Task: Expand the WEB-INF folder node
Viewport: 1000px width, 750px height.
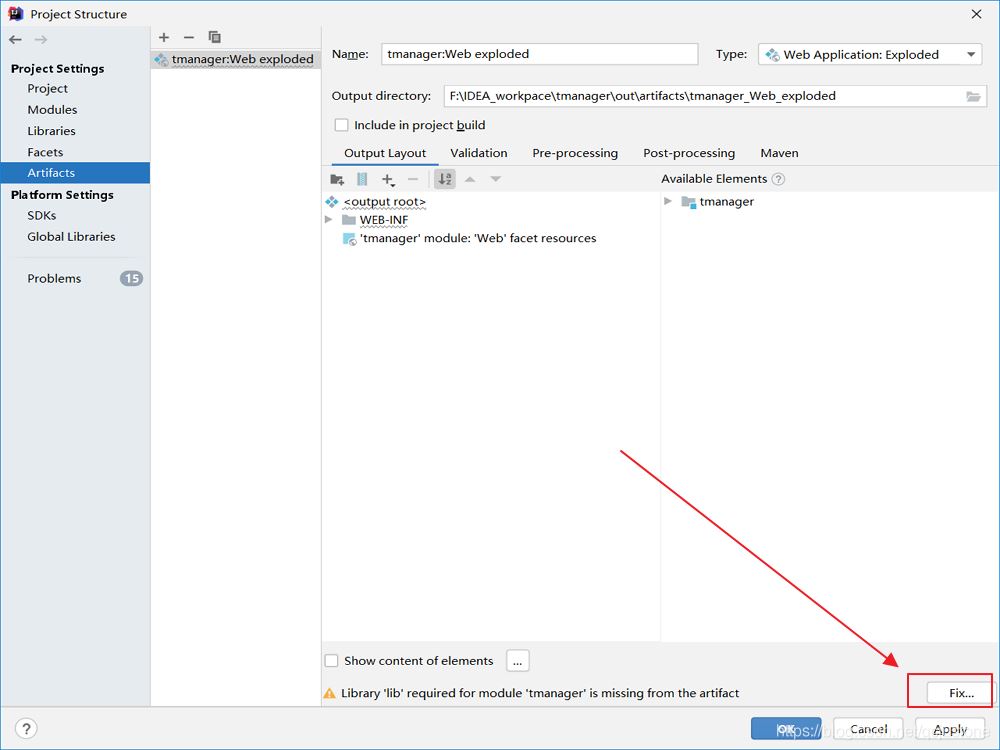Action: pos(329,220)
